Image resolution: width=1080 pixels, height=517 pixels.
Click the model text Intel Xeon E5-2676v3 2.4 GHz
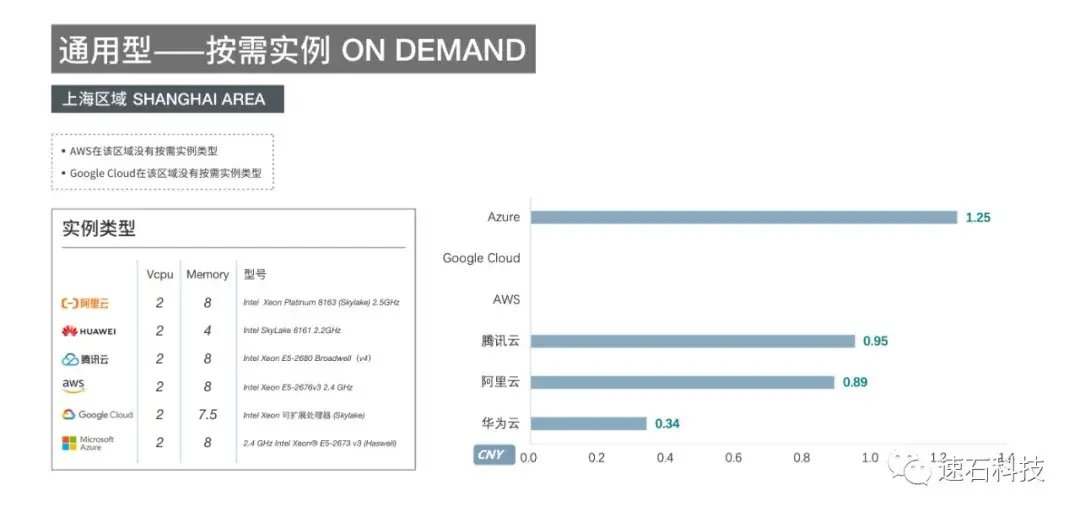point(298,388)
